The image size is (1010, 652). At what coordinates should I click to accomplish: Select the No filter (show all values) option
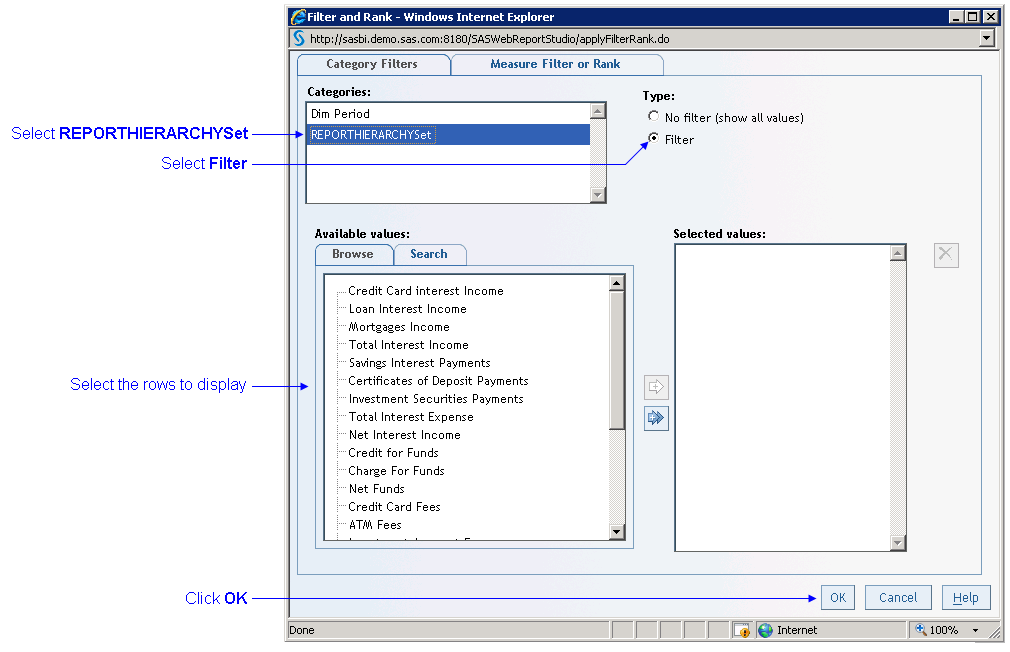coord(654,117)
